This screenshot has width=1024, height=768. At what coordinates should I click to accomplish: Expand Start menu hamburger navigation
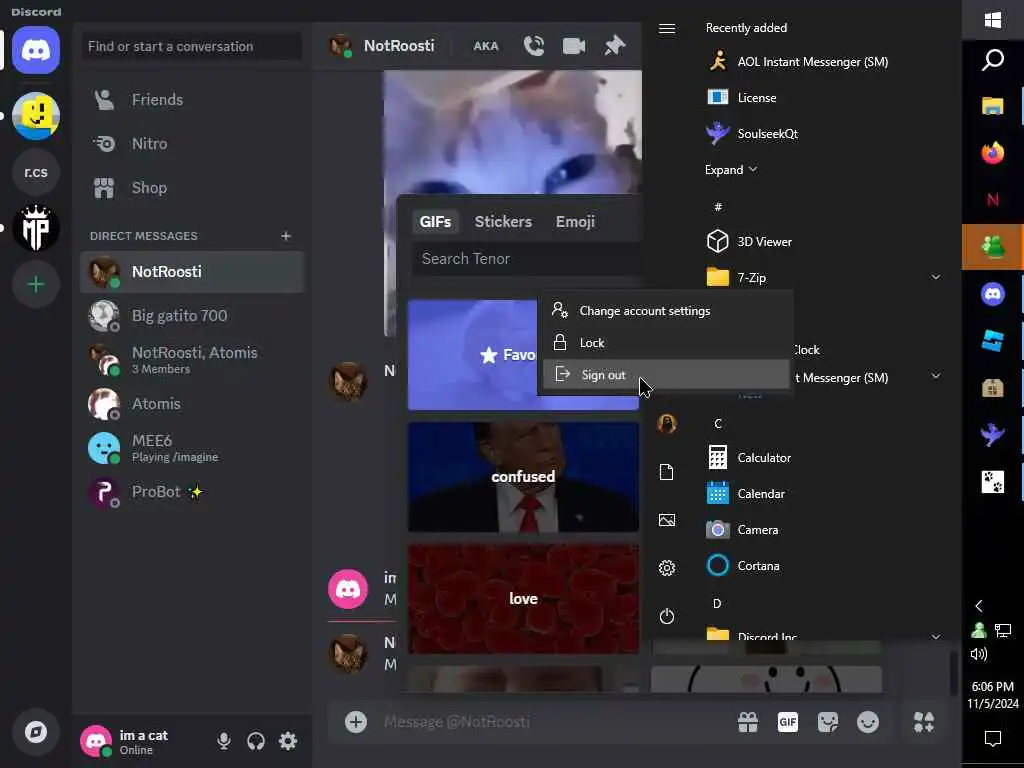667,29
